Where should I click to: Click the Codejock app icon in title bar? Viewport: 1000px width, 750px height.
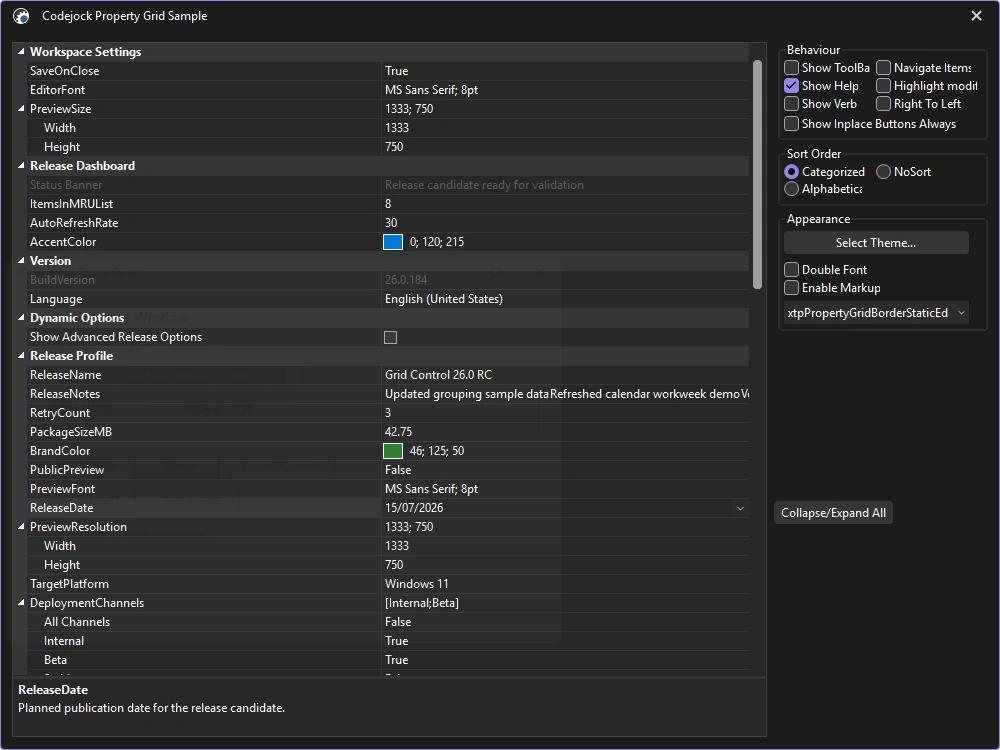(x=21, y=16)
